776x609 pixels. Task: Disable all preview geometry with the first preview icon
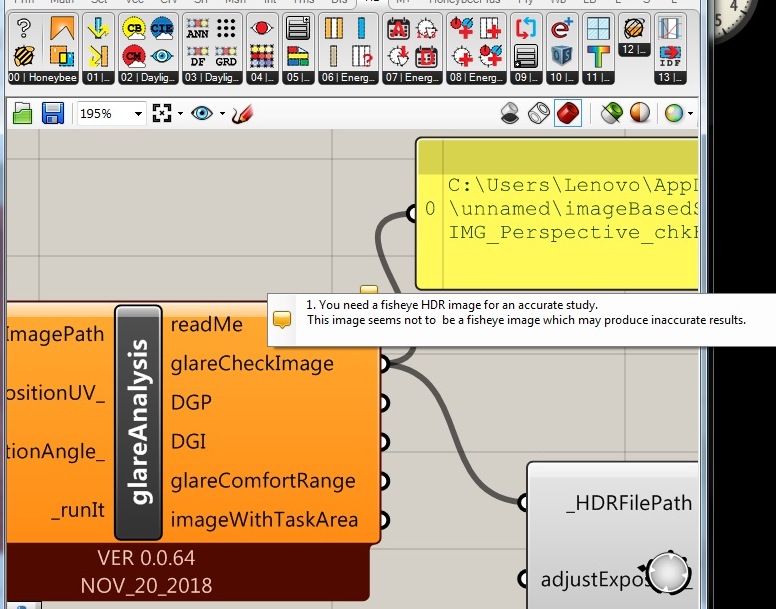point(510,113)
